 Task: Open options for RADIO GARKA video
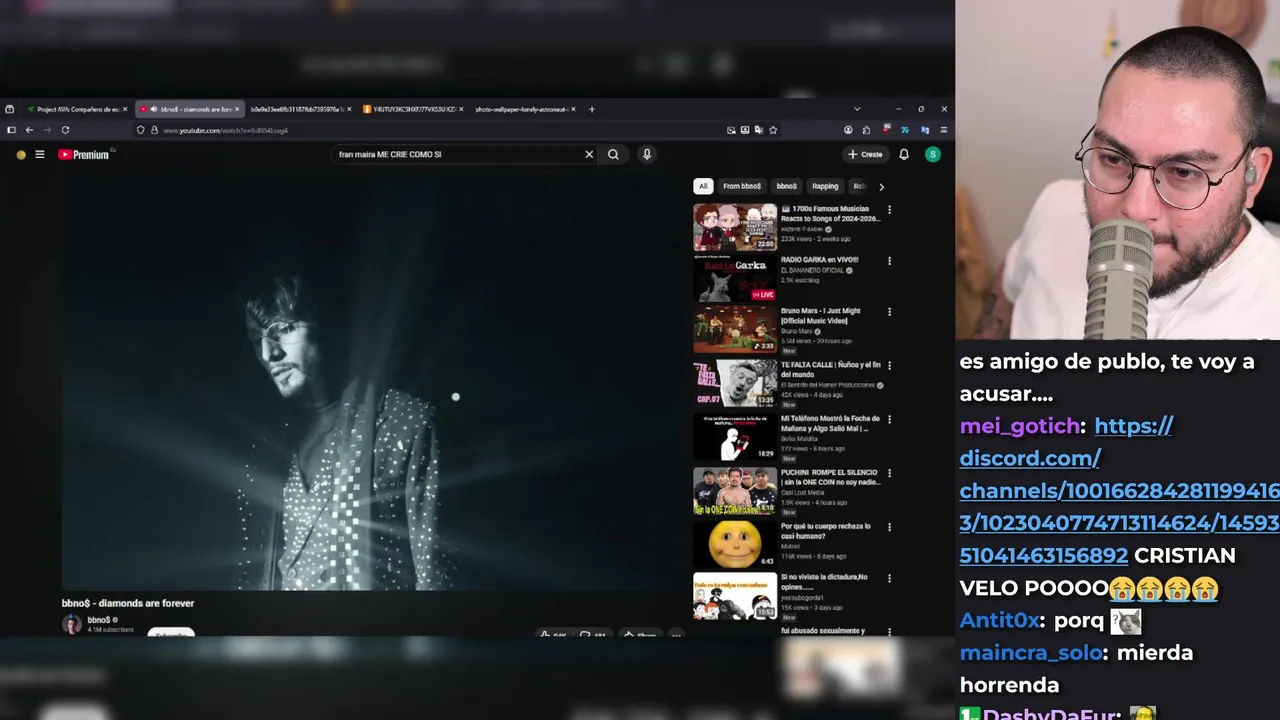889,261
